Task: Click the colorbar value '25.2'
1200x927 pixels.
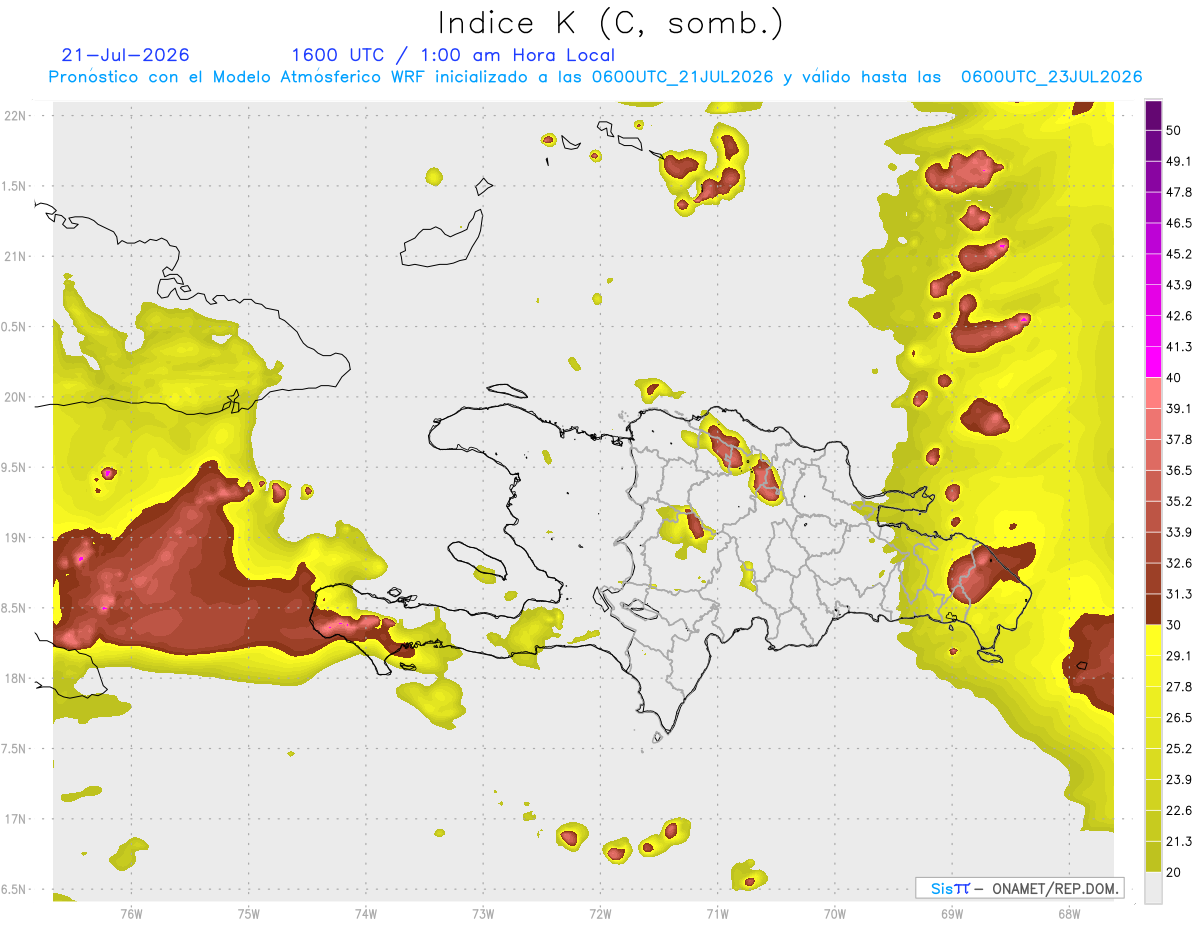Action: 1178,748
